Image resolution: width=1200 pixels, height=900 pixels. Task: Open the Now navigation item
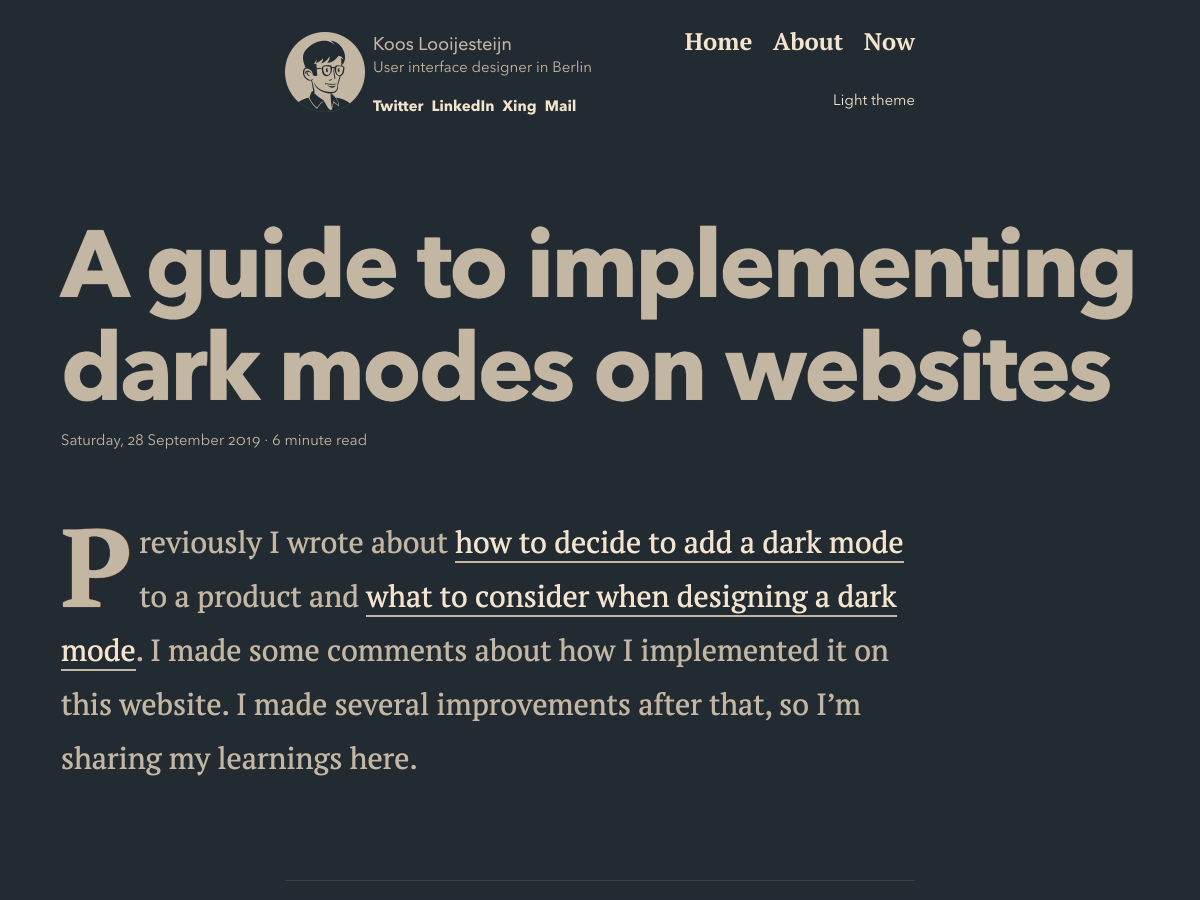click(889, 42)
